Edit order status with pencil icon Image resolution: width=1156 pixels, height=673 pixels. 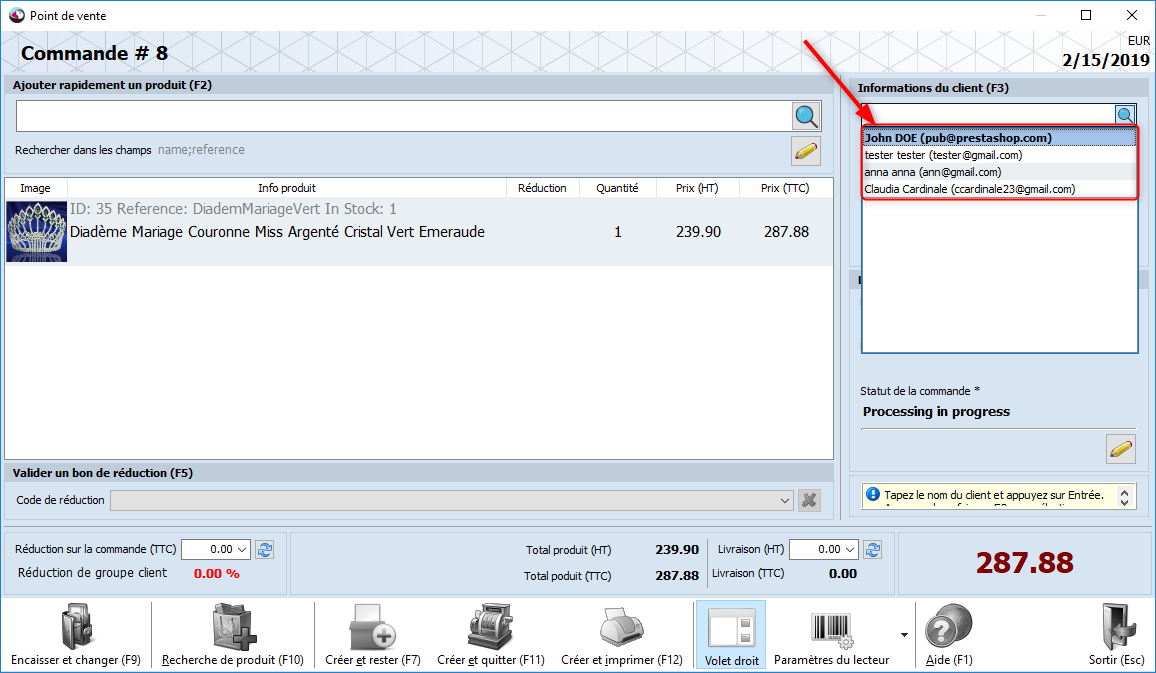(x=1121, y=449)
